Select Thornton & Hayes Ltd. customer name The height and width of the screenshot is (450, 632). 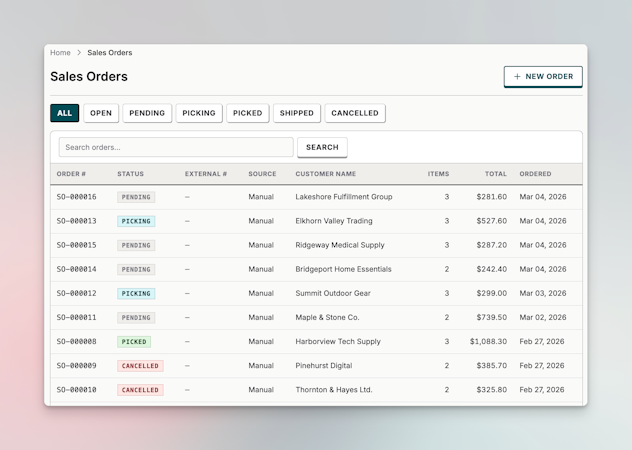334,390
